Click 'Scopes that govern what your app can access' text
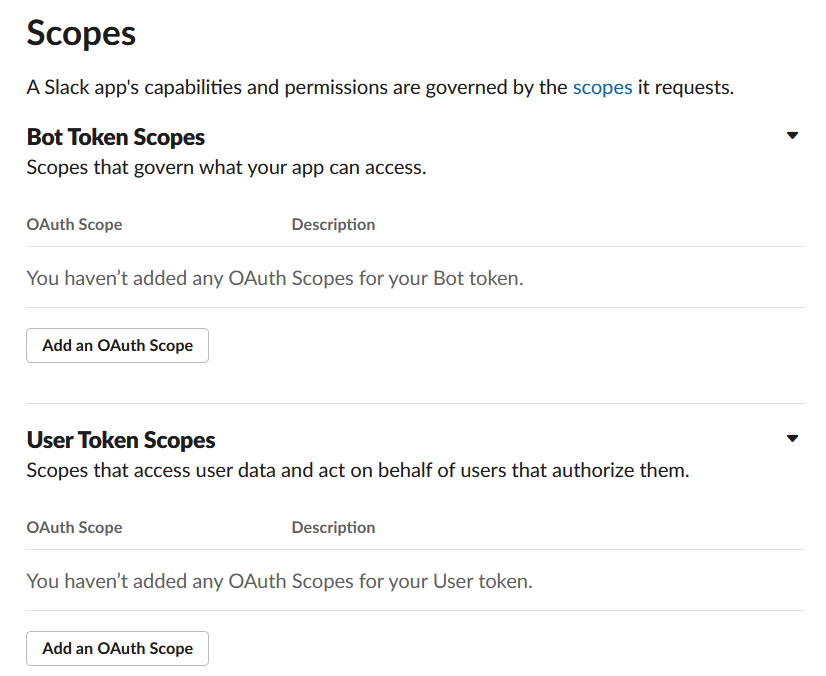Screen dimensions: 826x676 226,167
